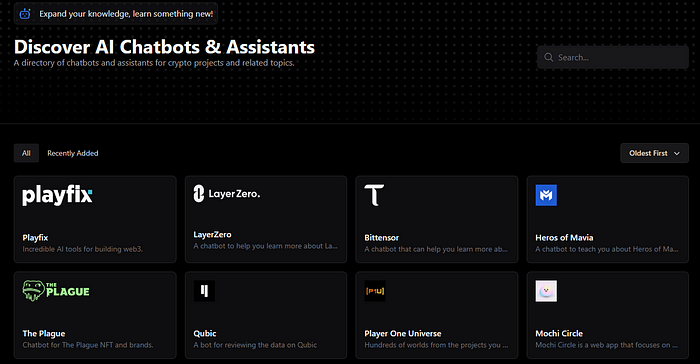Click 'Hundreds of worlds from the projects you ...' text

(436, 345)
